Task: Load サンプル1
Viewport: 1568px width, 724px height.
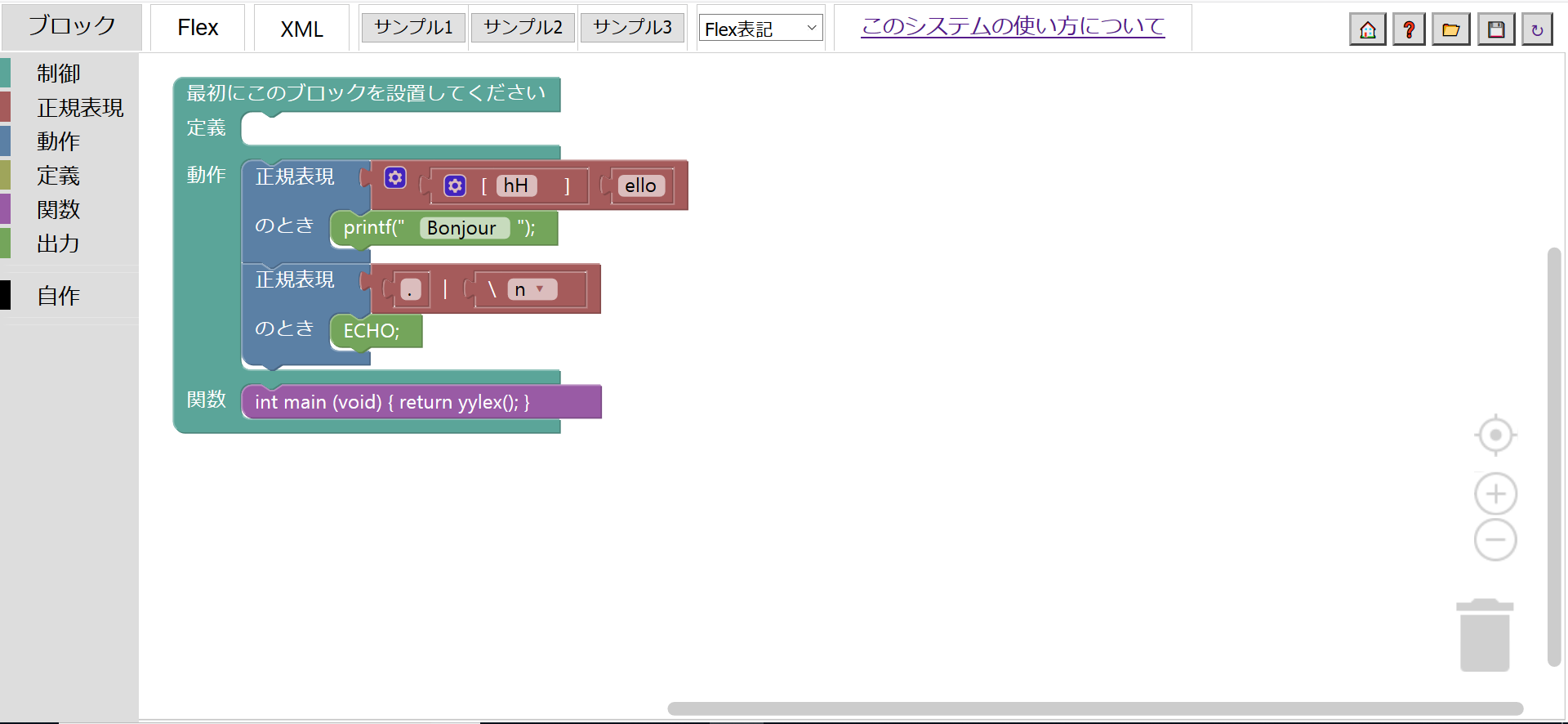Action: pos(413,28)
